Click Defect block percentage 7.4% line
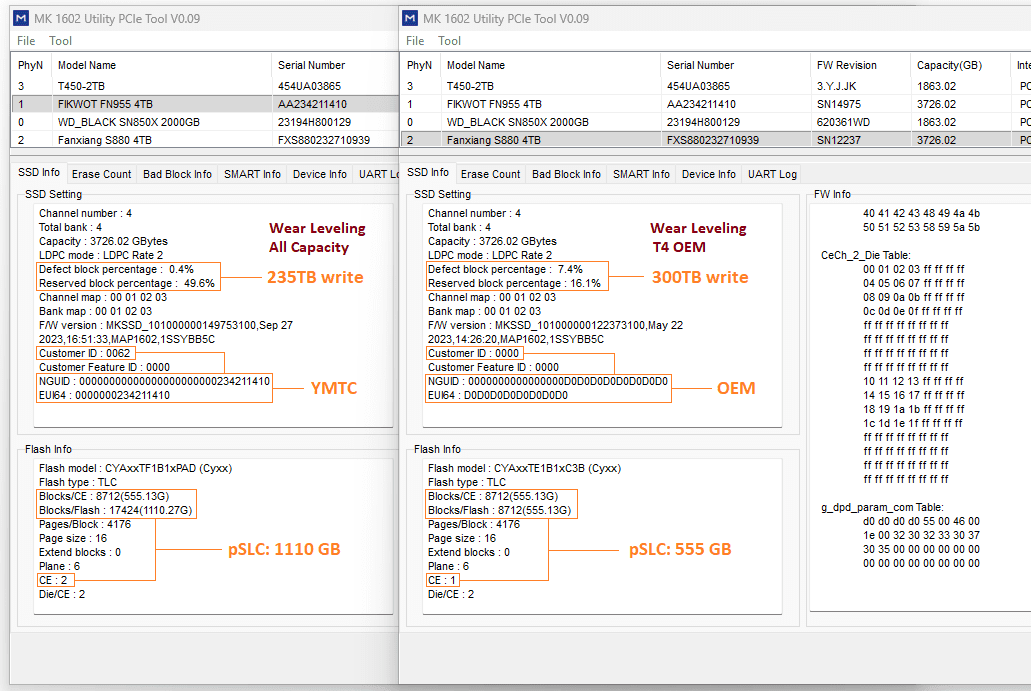 (x=505, y=270)
